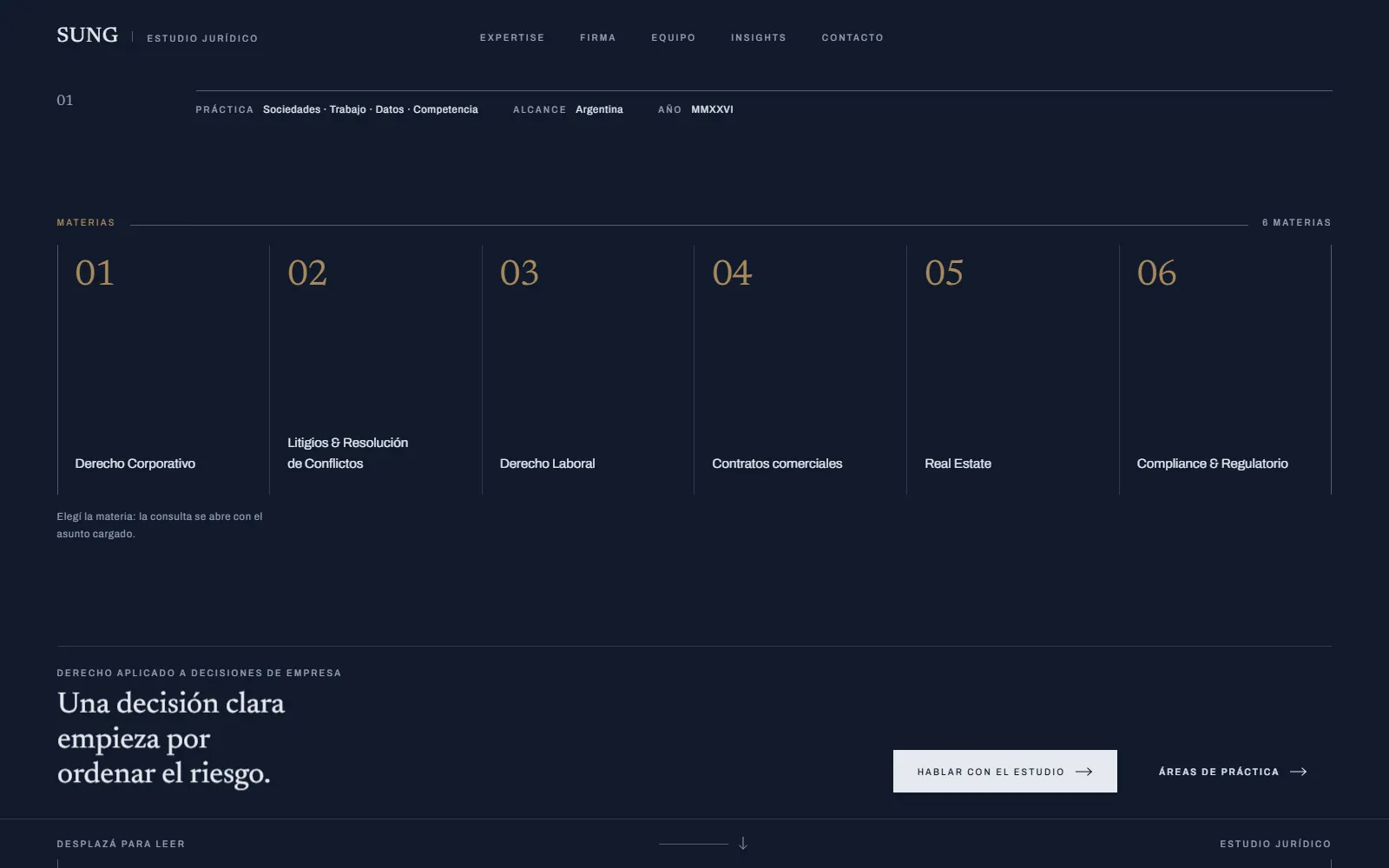
Task: Click the arrow icon inside Hablar con el estudio
Action: tap(1084, 772)
